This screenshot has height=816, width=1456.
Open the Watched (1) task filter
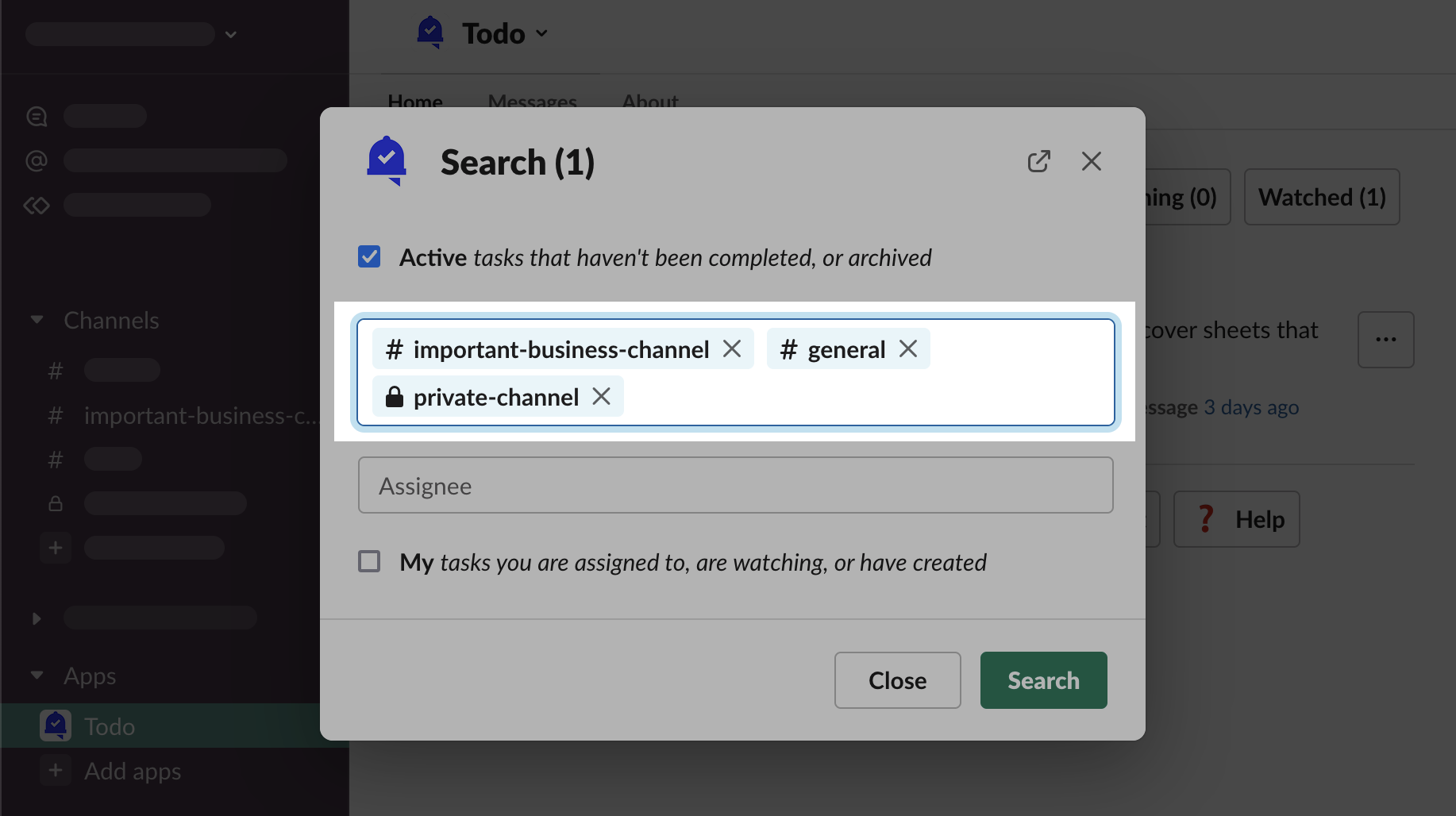click(x=1321, y=197)
